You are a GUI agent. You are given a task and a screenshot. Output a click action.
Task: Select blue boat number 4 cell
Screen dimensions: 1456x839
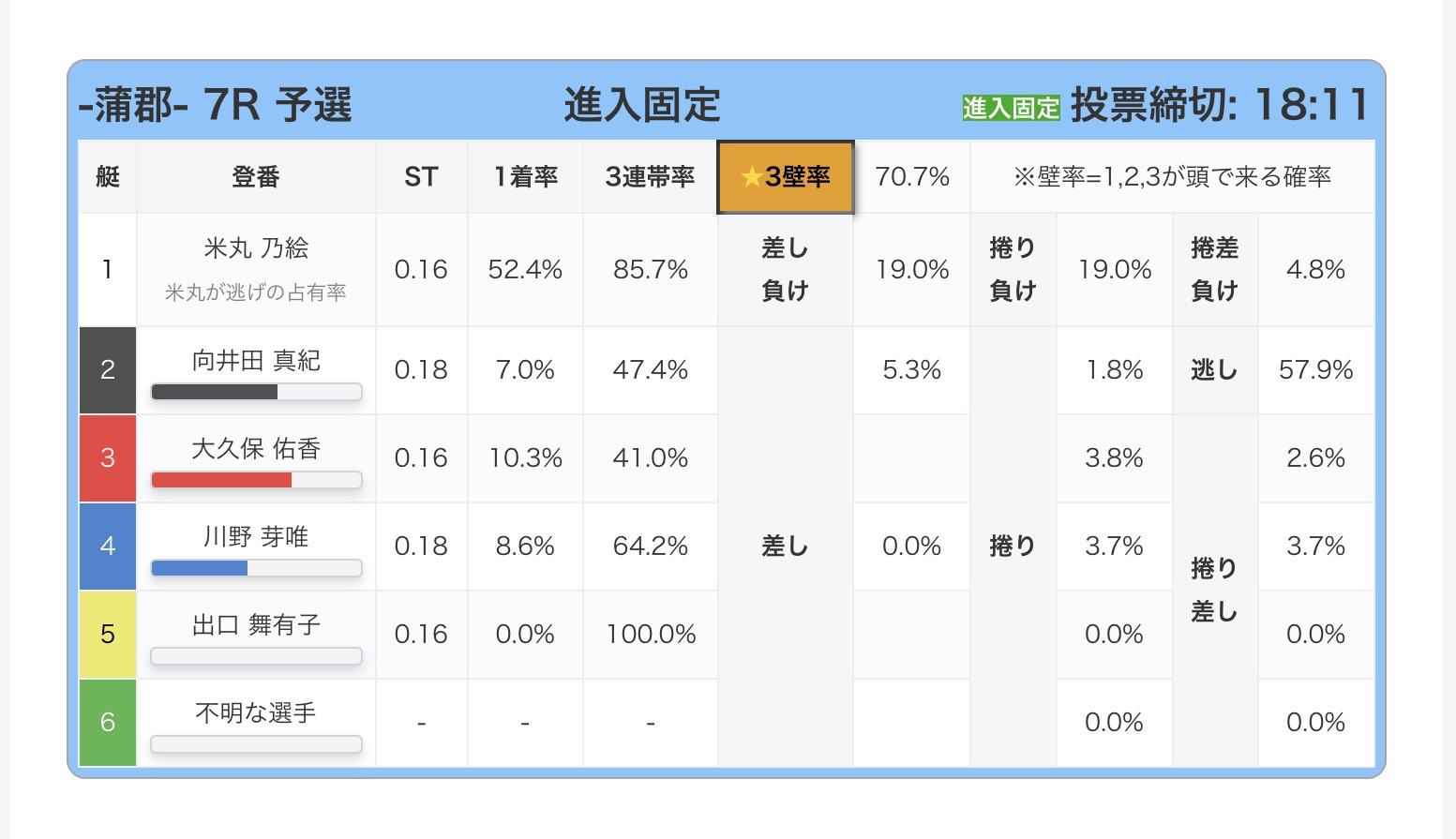(x=108, y=547)
